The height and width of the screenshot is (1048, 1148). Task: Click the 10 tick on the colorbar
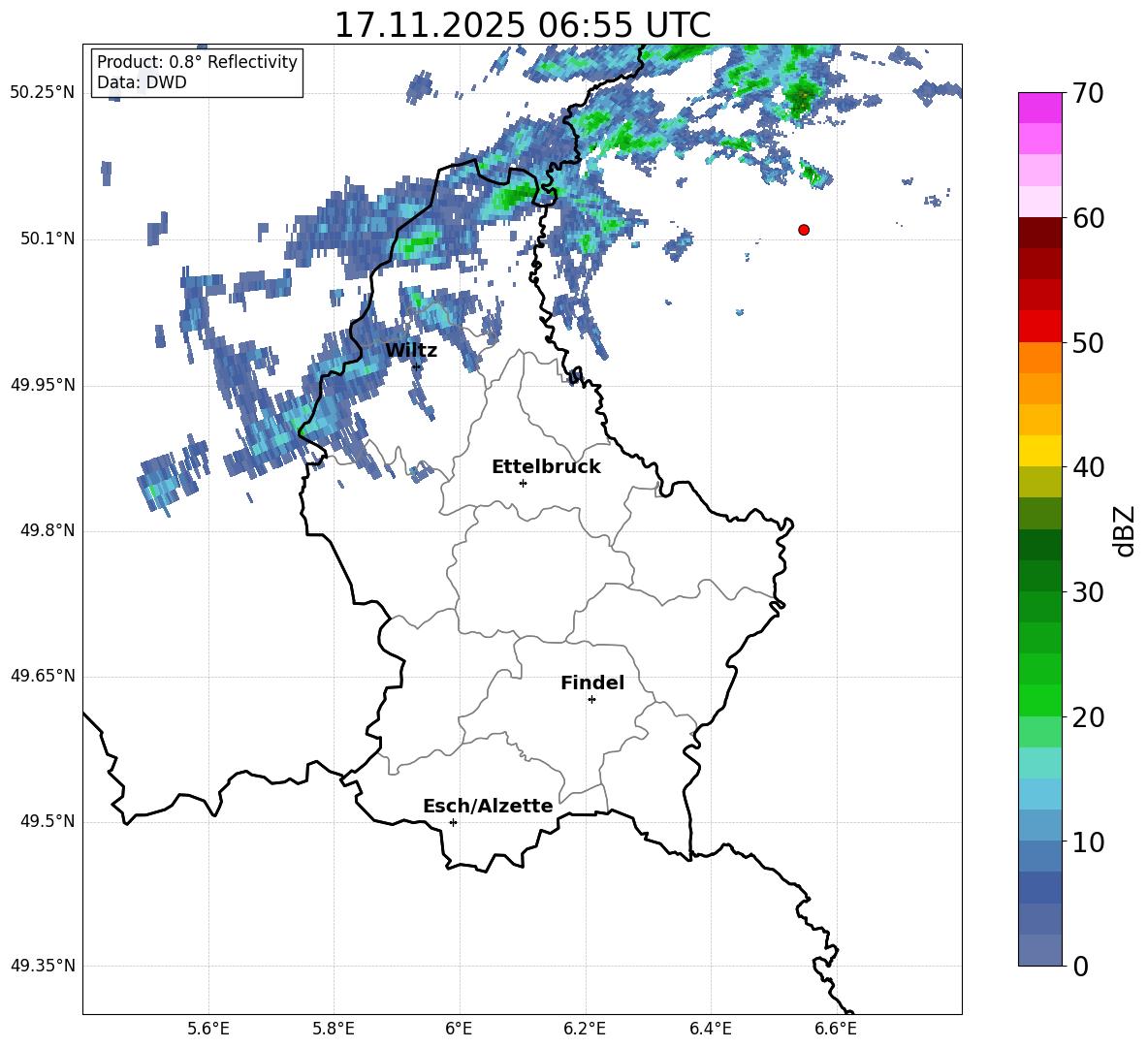pos(1088,842)
